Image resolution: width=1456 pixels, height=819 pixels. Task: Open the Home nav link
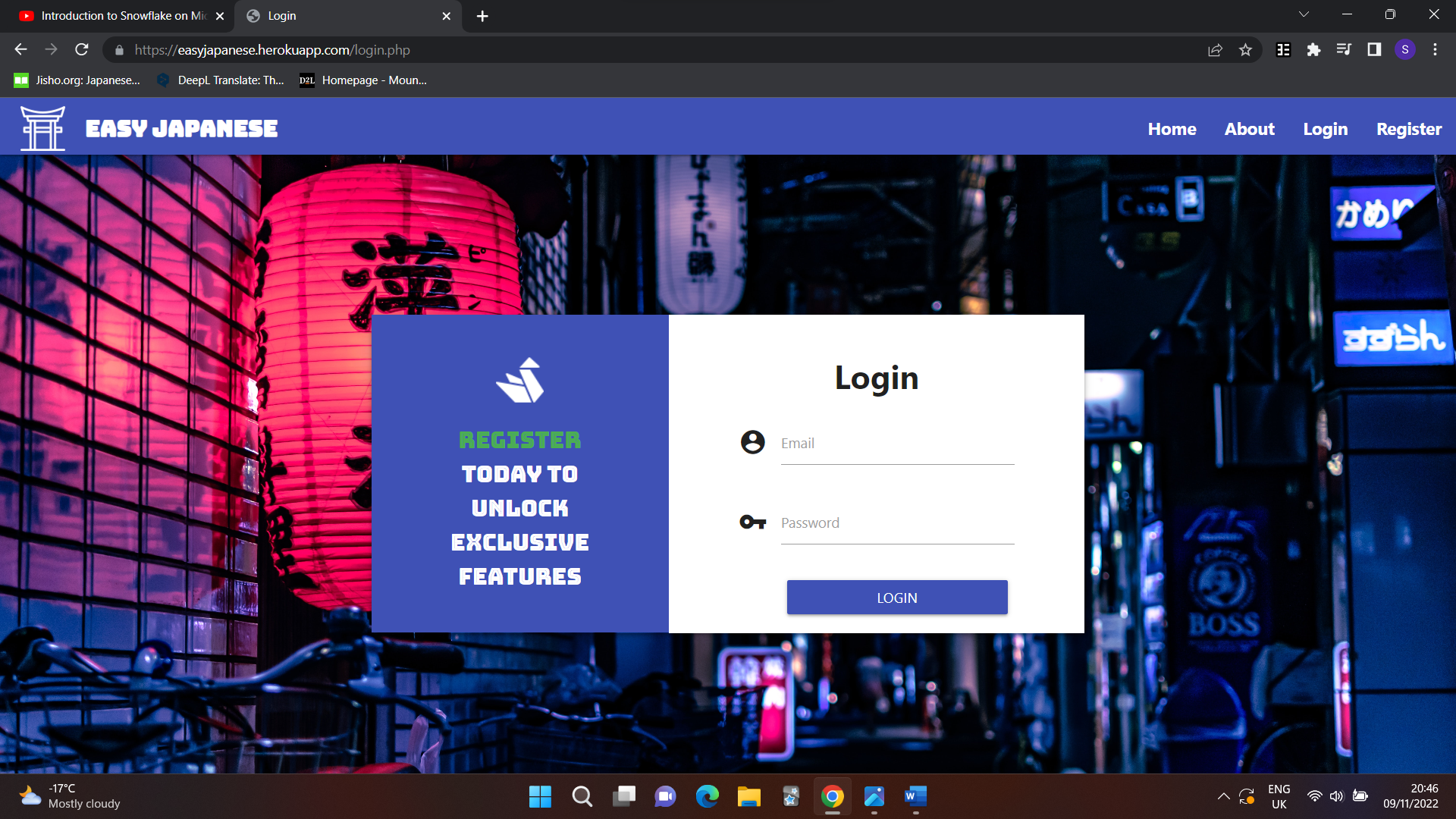tap(1172, 129)
